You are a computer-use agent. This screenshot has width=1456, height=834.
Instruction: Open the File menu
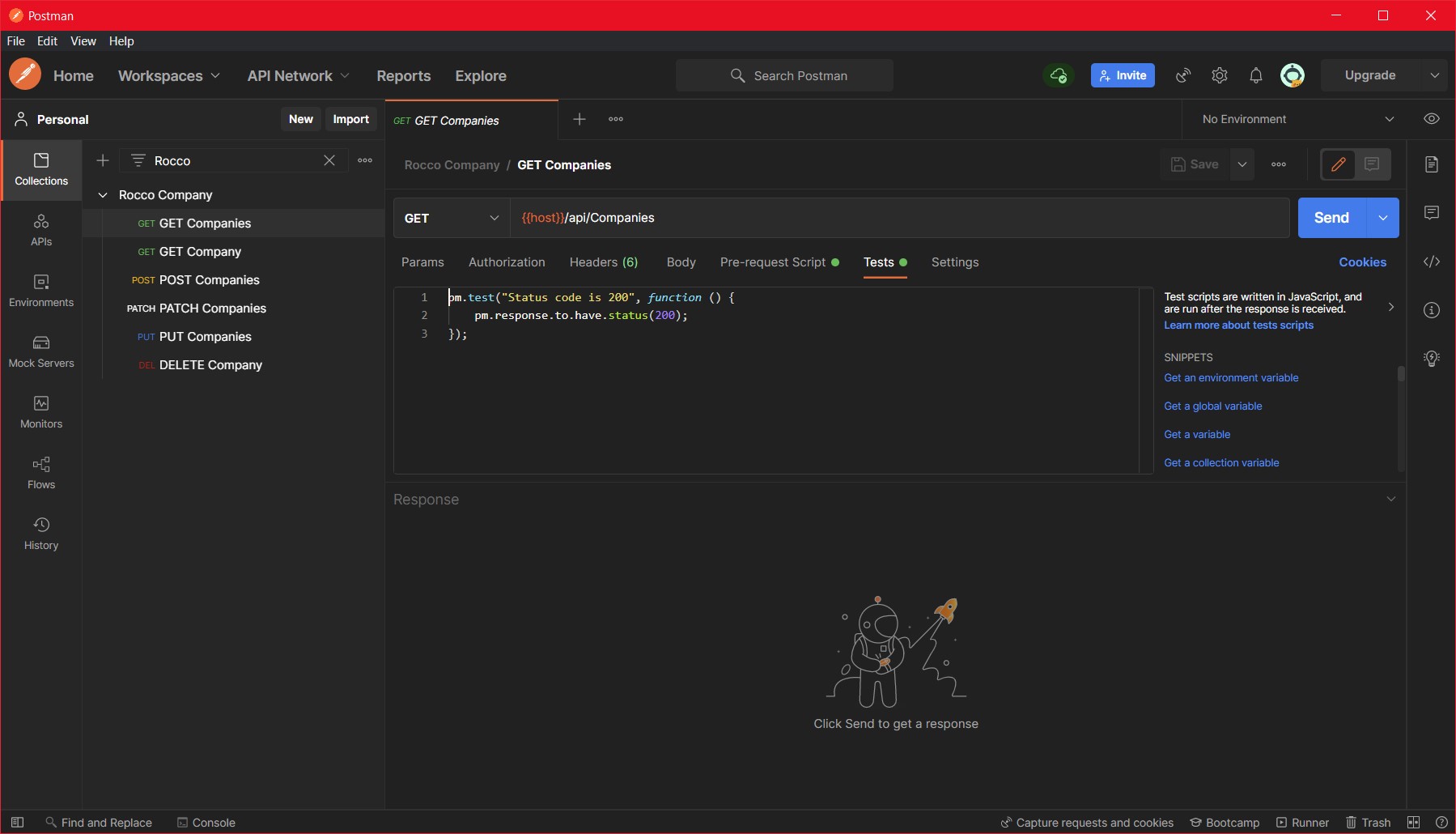(16, 41)
